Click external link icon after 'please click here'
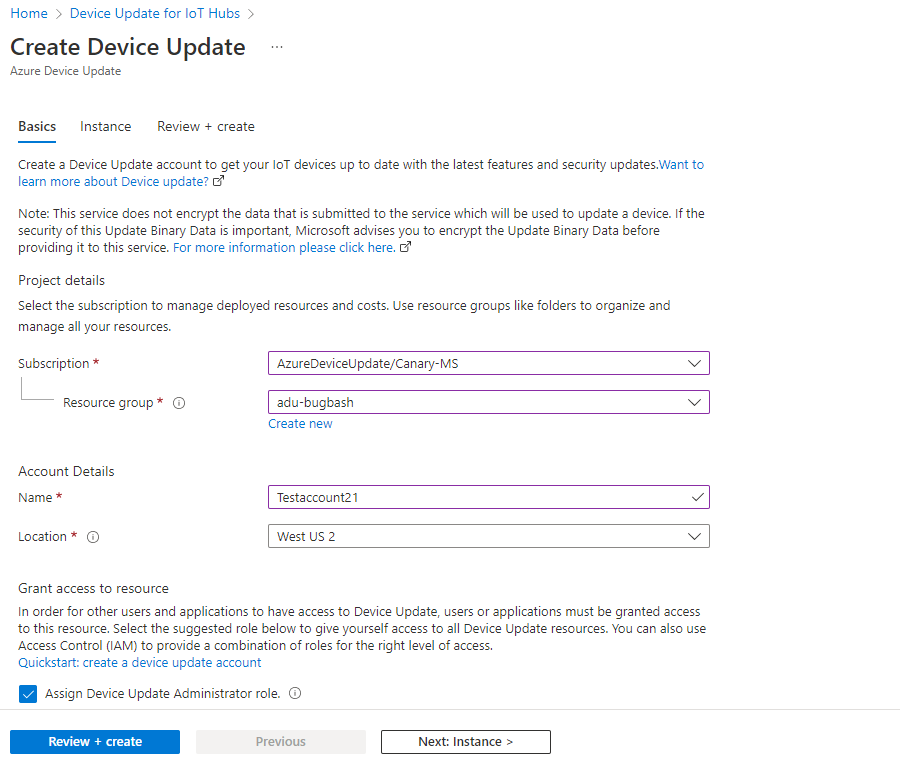Viewport: 900px width, 770px height. coord(405,248)
